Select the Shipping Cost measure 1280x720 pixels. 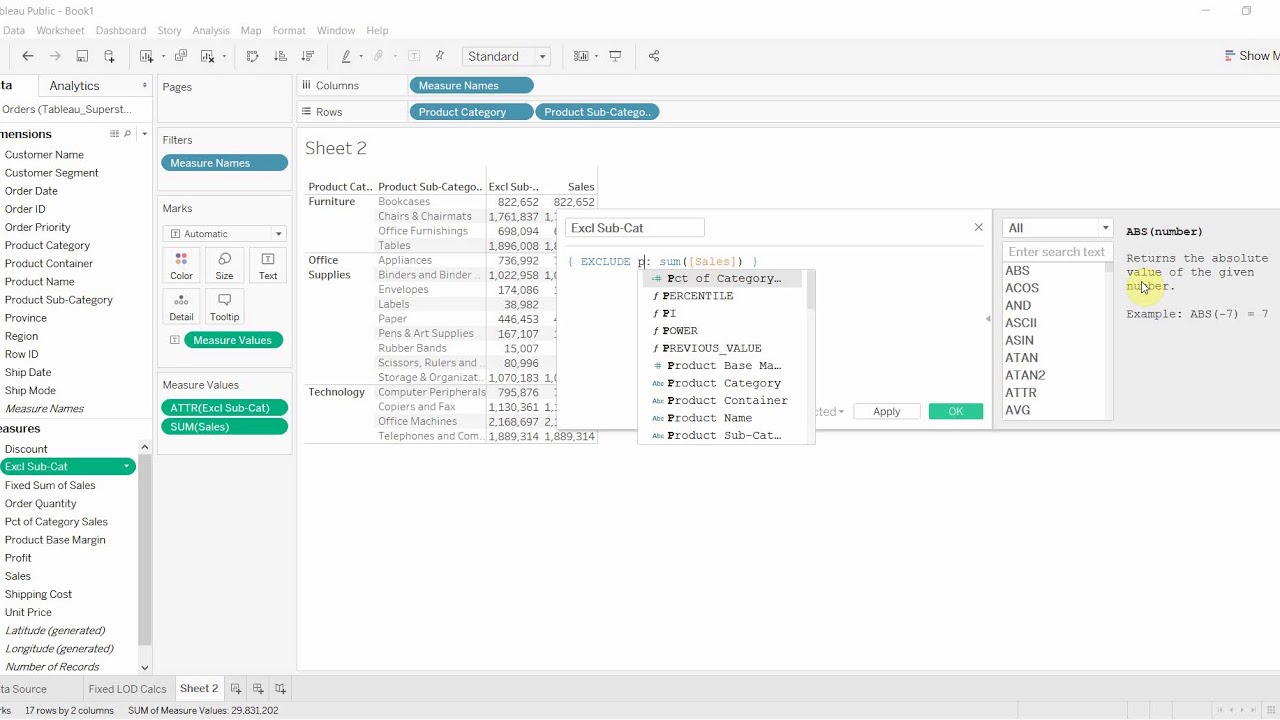tap(39, 594)
